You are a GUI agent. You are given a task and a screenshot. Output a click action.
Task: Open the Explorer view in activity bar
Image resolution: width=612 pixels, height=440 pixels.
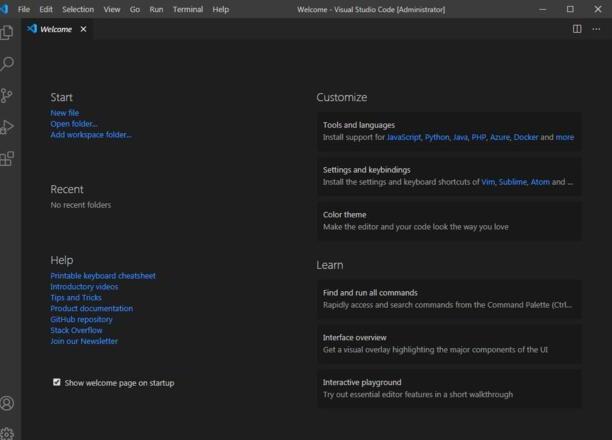(x=7, y=32)
